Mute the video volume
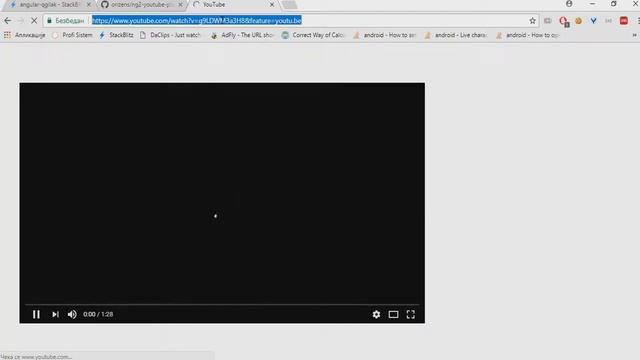This screenshot has width=640, height=360. pyautogui.click(x=72, y=314)
